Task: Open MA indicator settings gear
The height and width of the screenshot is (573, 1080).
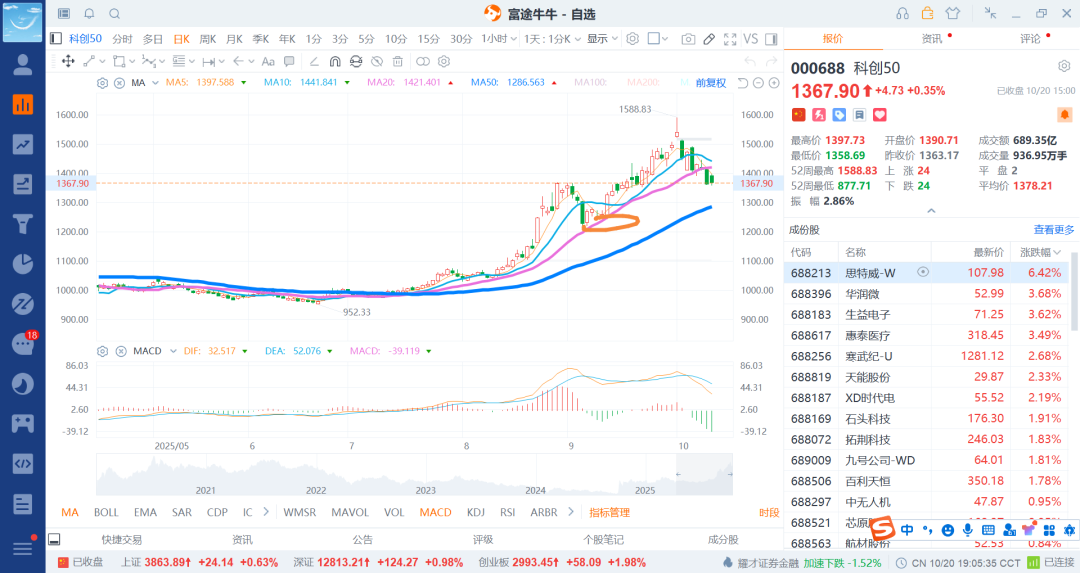Action: [102, 83]
